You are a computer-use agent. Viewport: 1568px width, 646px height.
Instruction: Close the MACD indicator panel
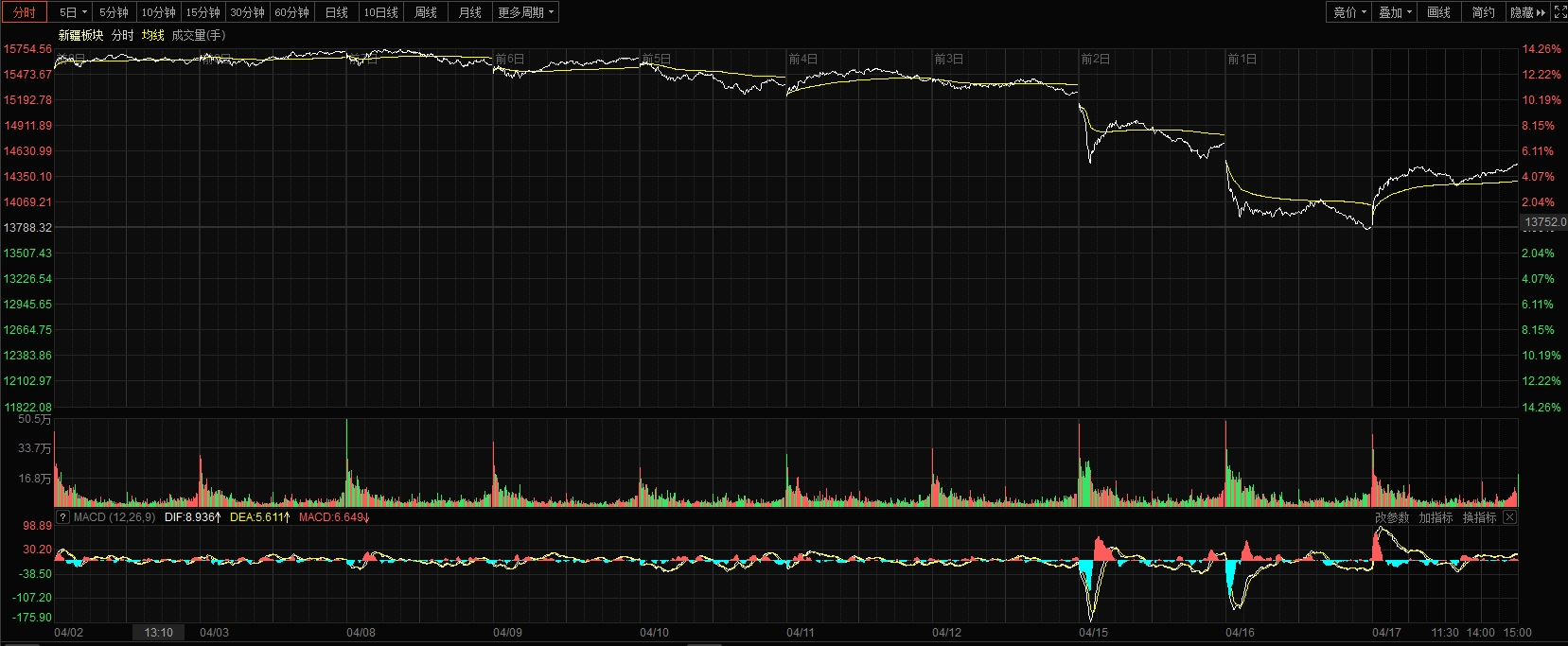[x=1509, y=517]
